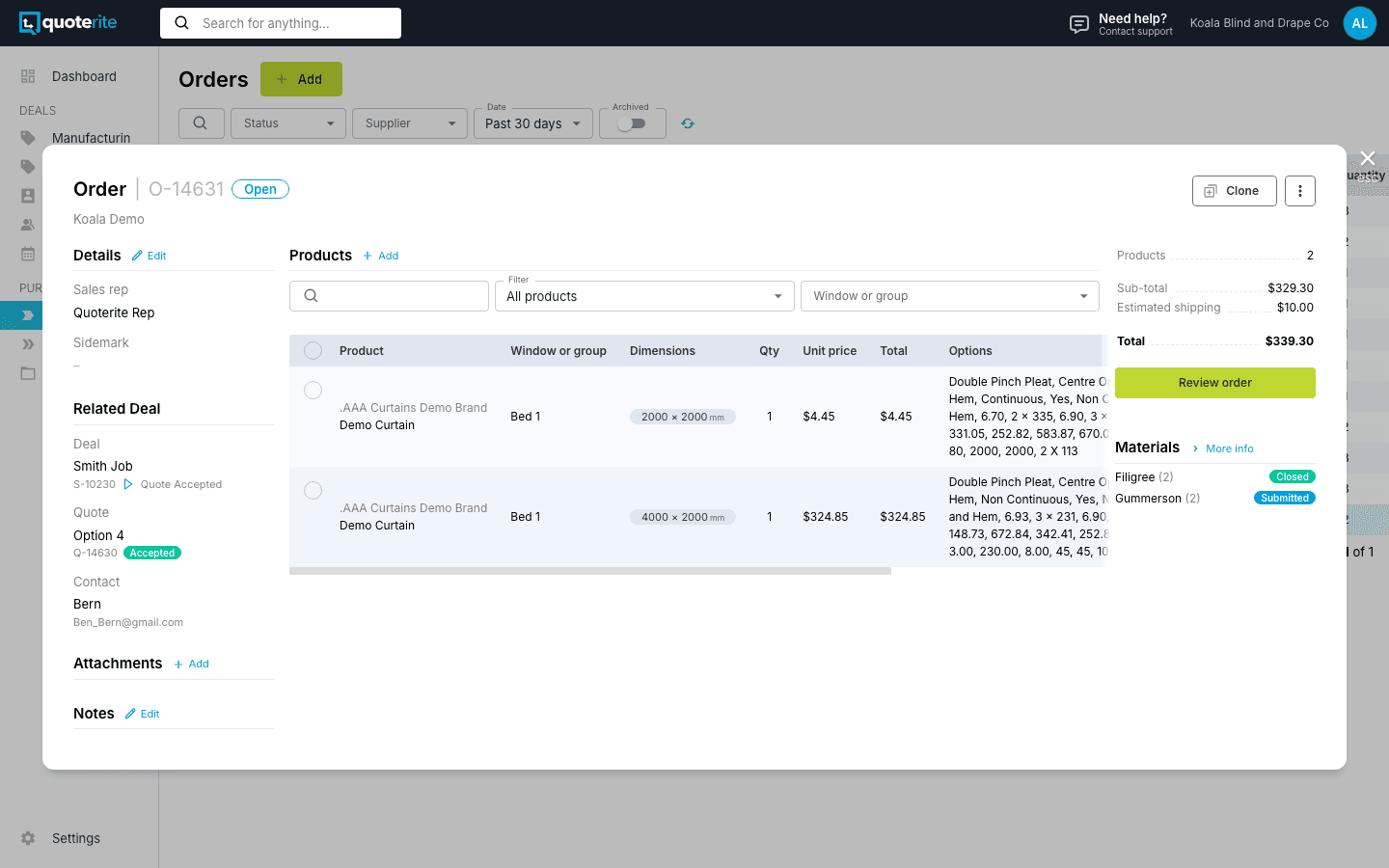Click the top search bar

[281, 23]
